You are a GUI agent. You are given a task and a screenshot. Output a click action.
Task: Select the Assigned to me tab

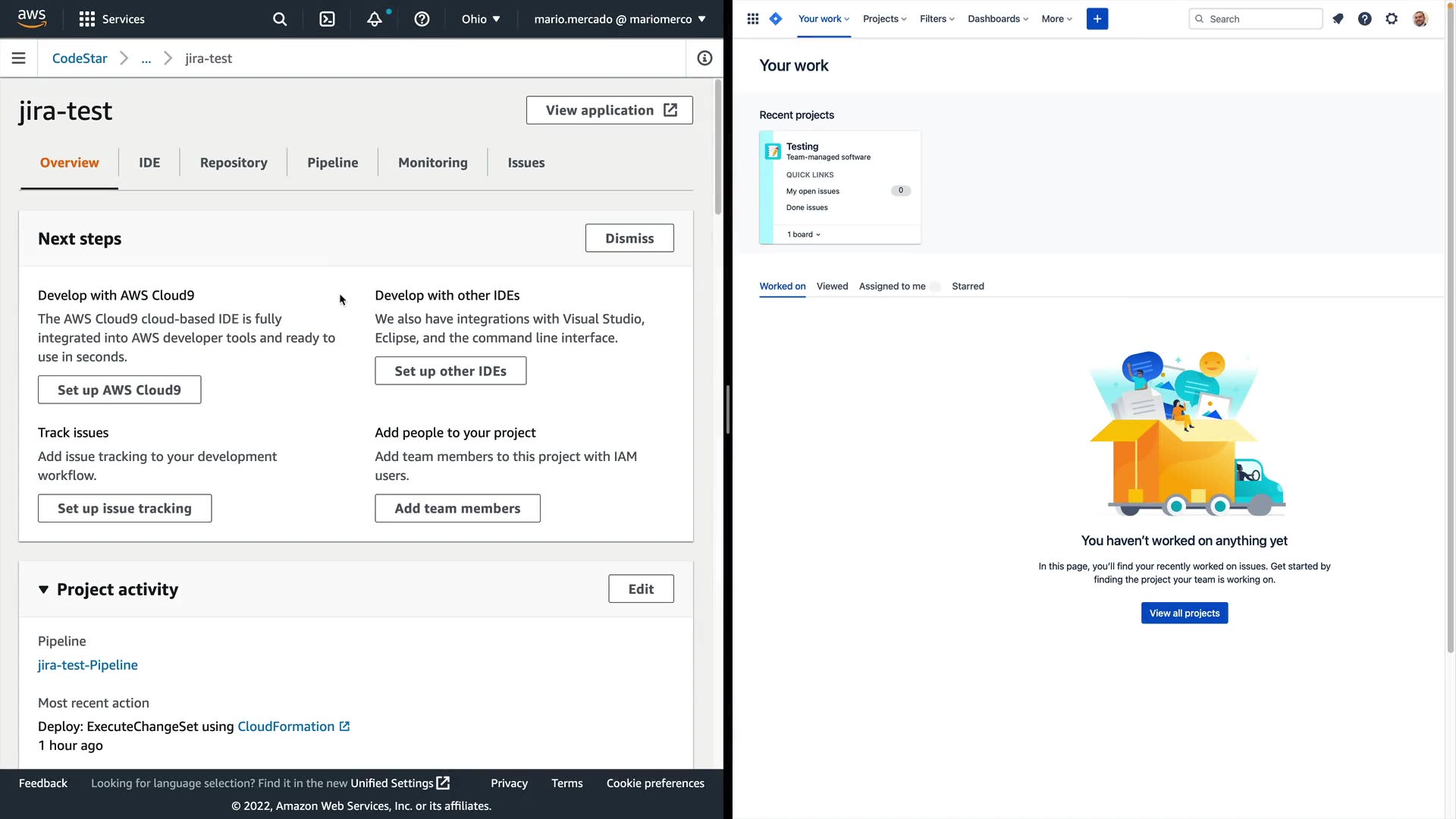[x=892, y=286]
